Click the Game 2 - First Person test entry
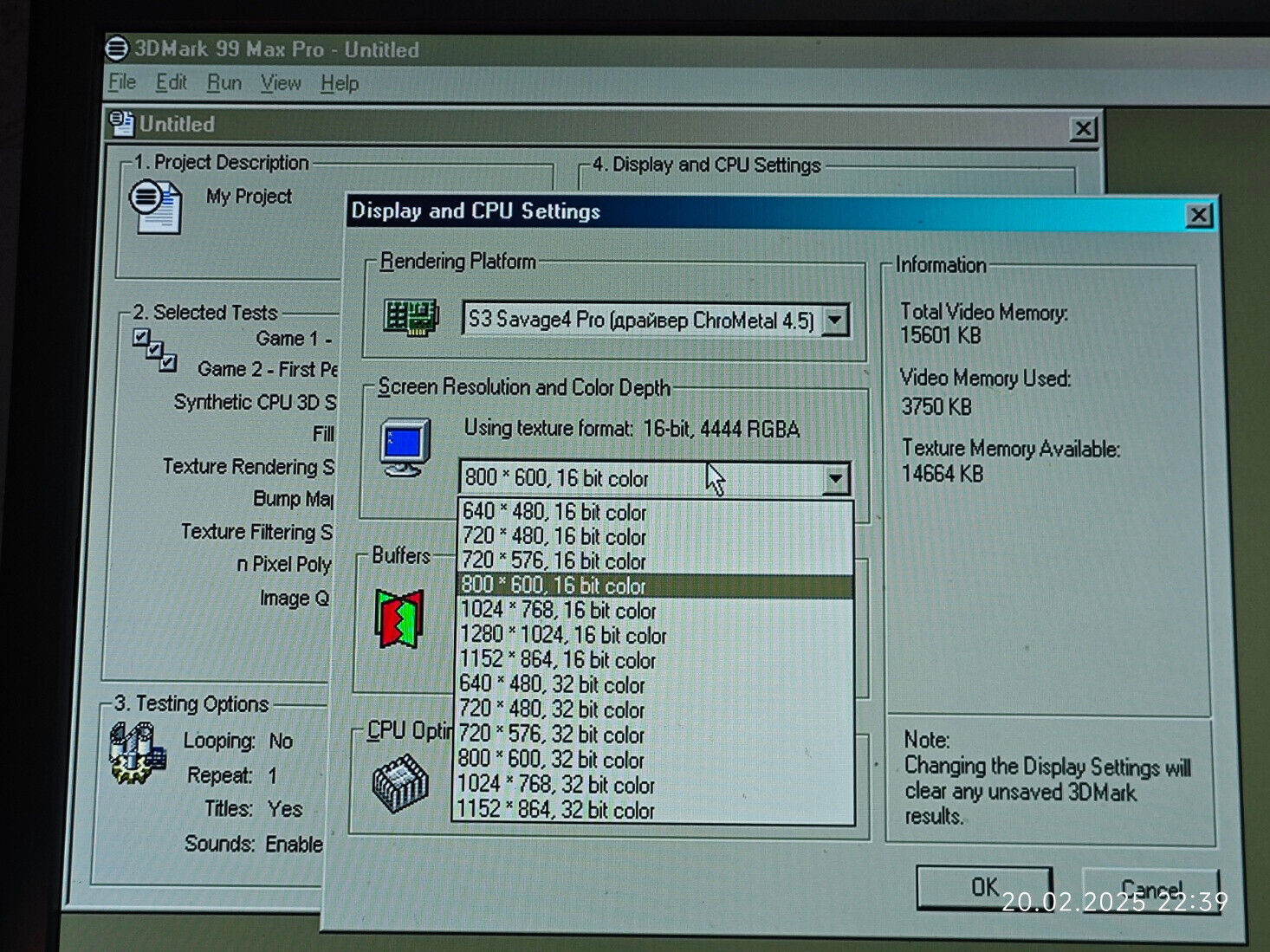The width and height of the screenshot is (1270, 952). (267, 369)
